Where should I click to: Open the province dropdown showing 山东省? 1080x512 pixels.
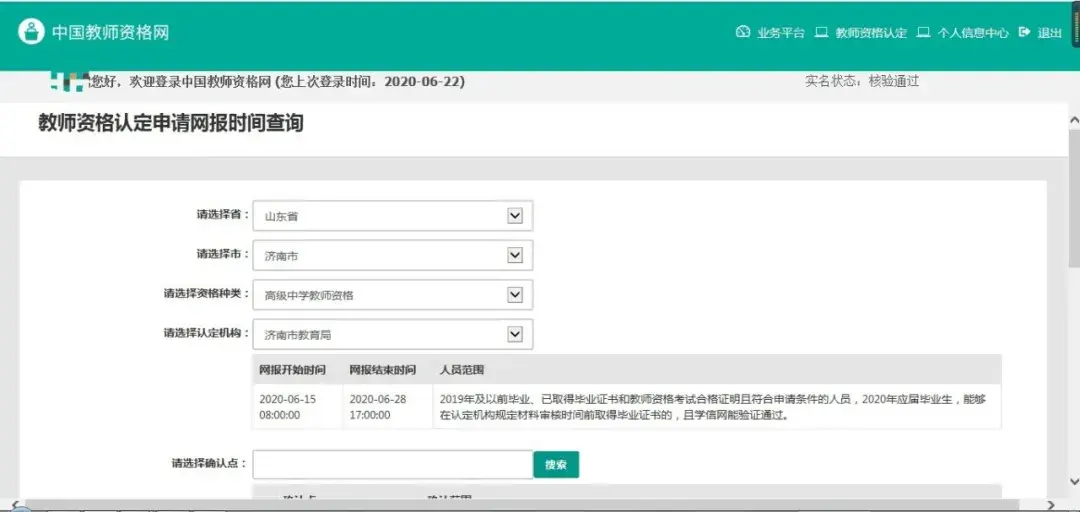click(393, 216)
